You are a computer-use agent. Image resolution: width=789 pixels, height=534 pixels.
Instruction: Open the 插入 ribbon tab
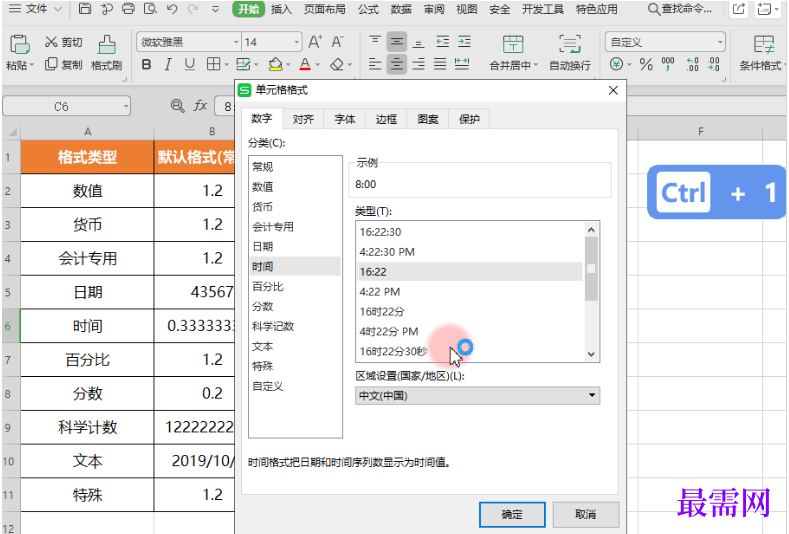[x=282, y=9]
